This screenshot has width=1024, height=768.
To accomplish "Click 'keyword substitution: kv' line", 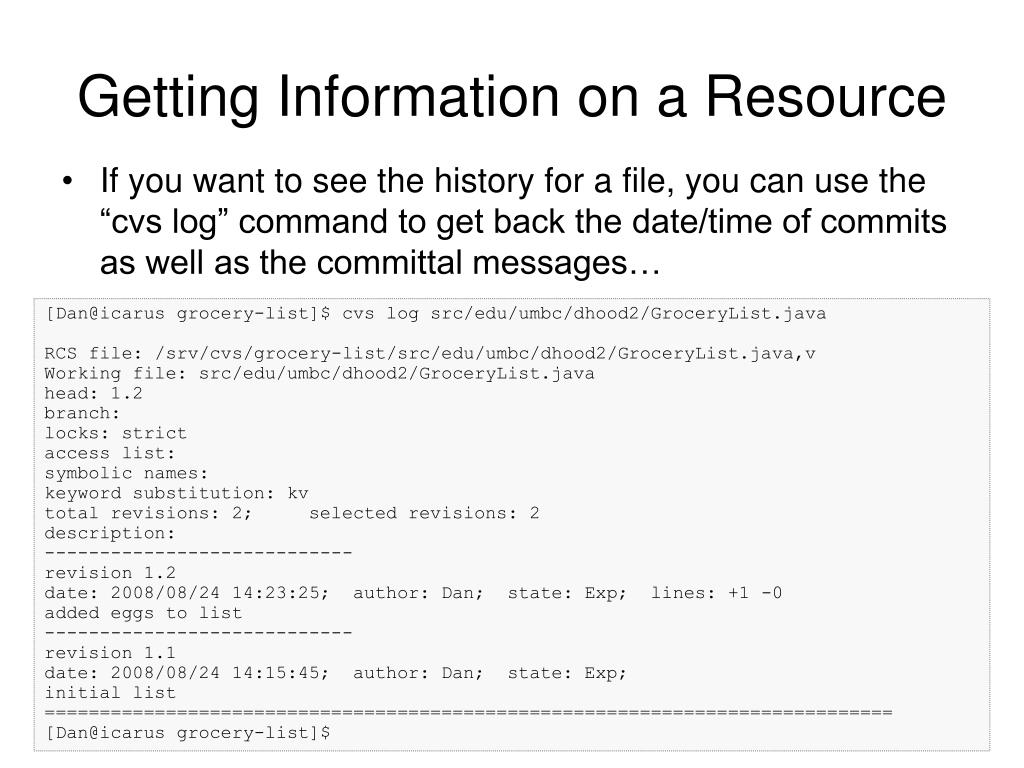I will (x=176, y=494).
